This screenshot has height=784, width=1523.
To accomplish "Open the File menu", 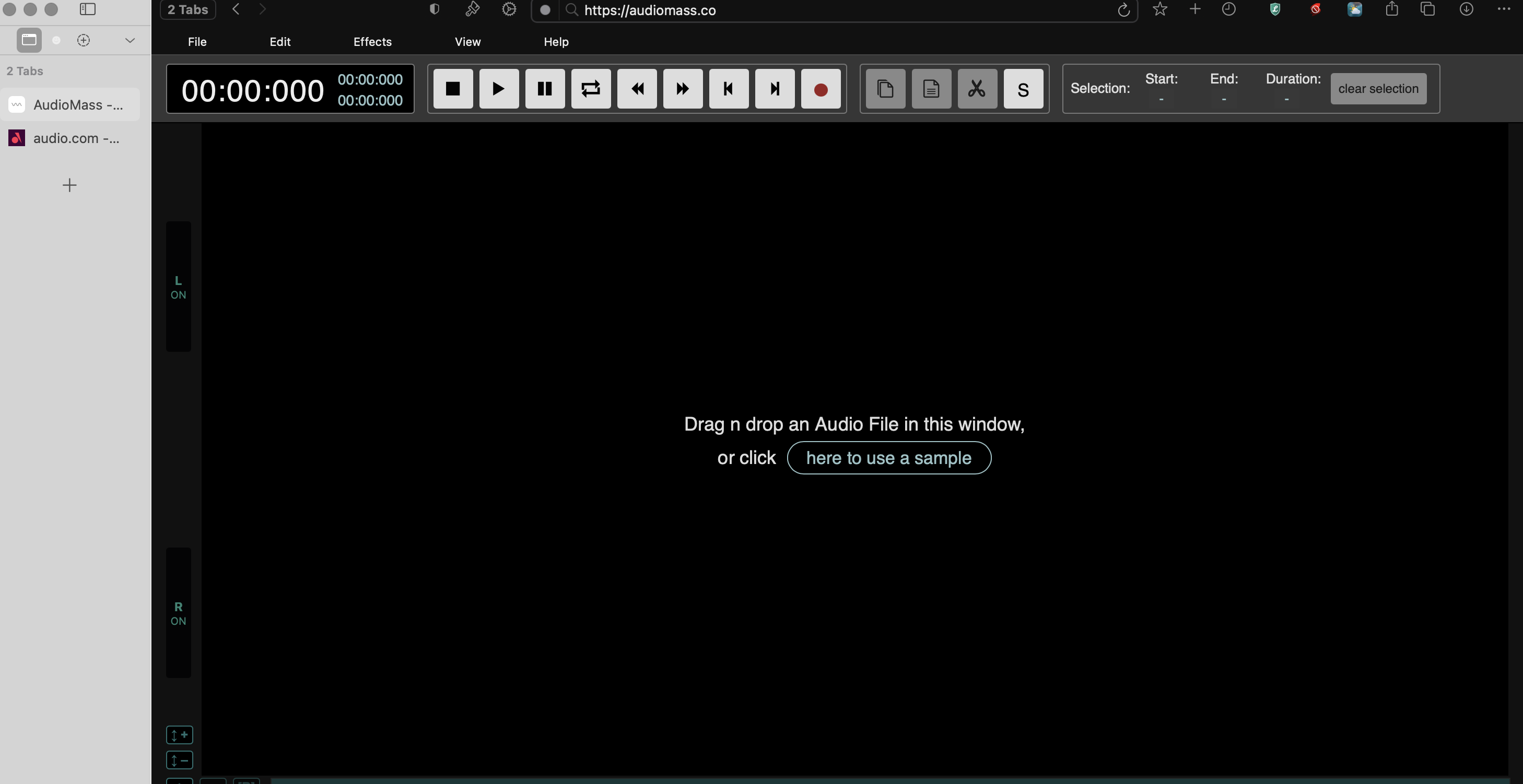I will [197, 42].
